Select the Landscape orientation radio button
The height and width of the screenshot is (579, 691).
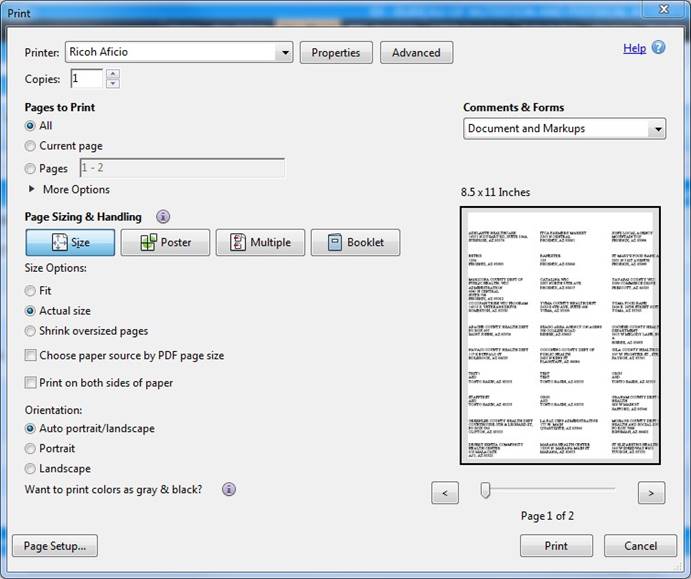30,468
